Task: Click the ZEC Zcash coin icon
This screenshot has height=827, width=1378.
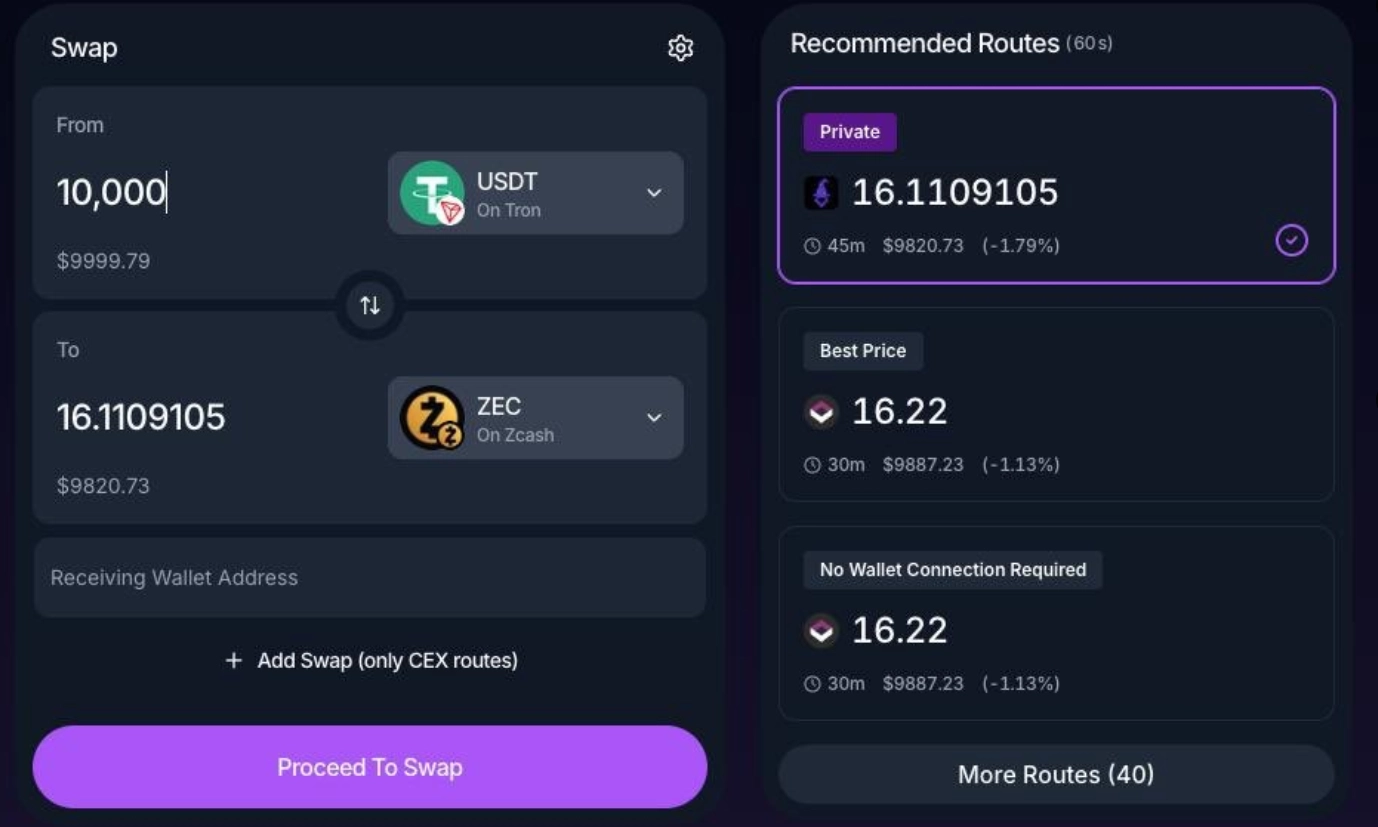Action: point(432,418)
